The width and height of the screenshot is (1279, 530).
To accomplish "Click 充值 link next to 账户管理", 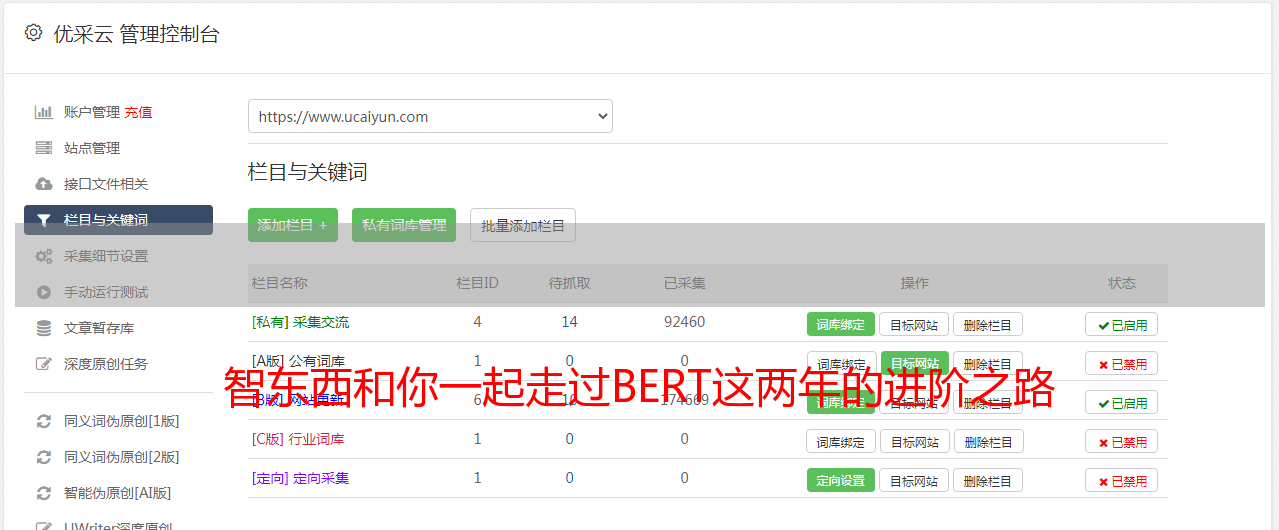I will [x=139, y=112].
